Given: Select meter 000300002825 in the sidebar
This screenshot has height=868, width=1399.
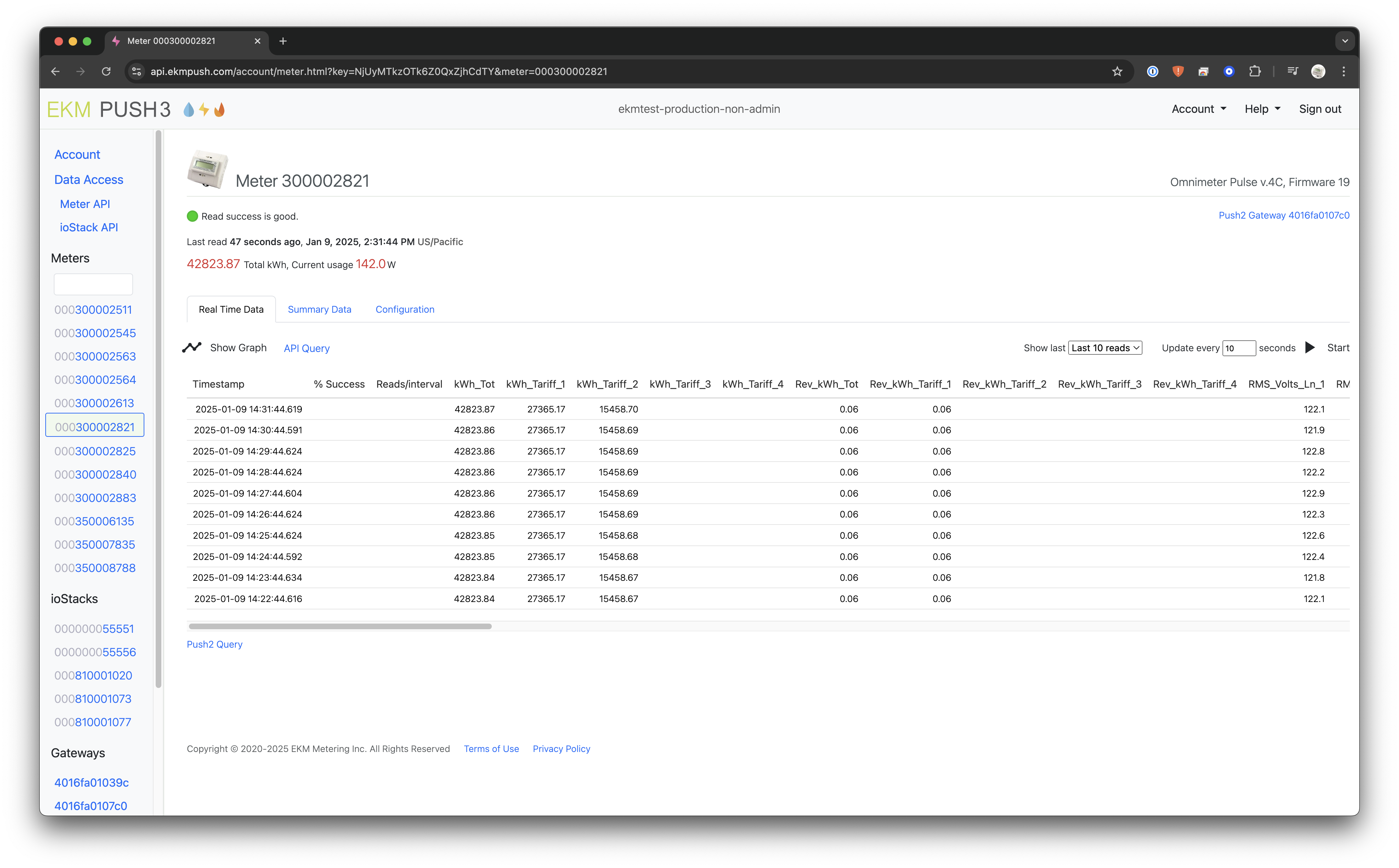Looking at the screenshot, I should click(x=95, y=451).
